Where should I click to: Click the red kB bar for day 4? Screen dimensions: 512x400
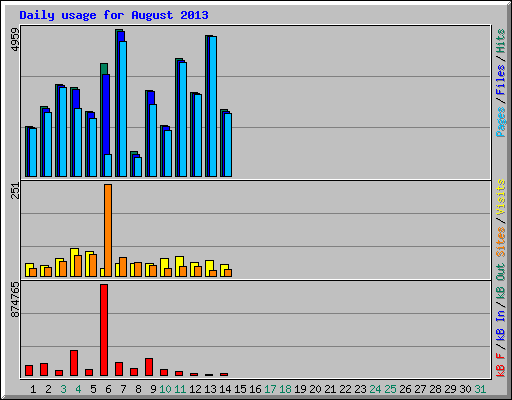74,363
